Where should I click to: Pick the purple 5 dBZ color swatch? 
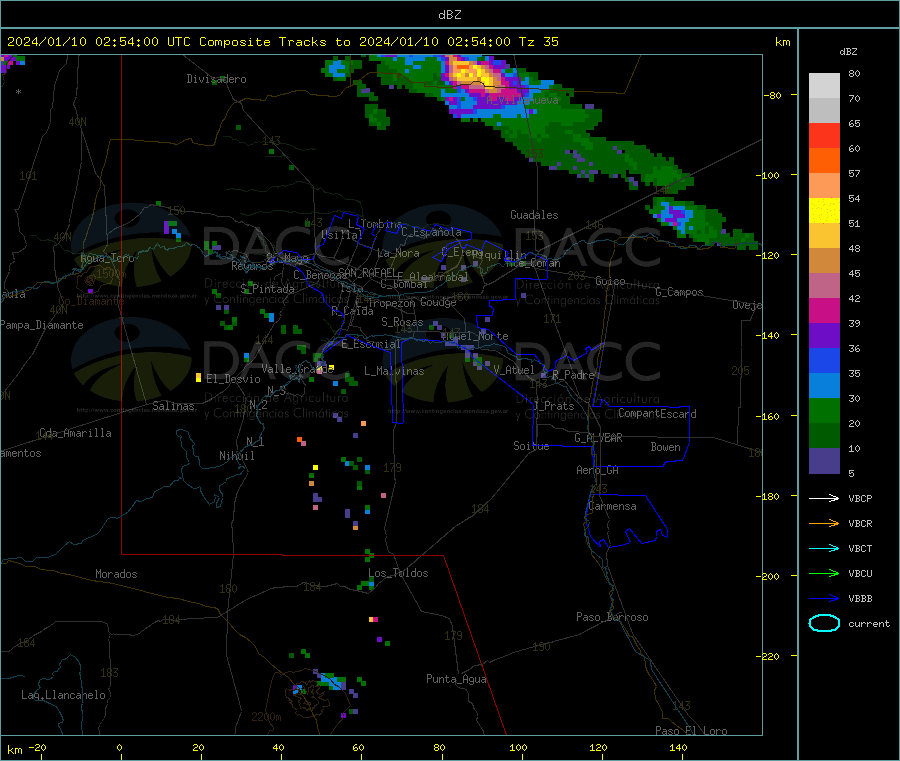[x=824, y=461]
